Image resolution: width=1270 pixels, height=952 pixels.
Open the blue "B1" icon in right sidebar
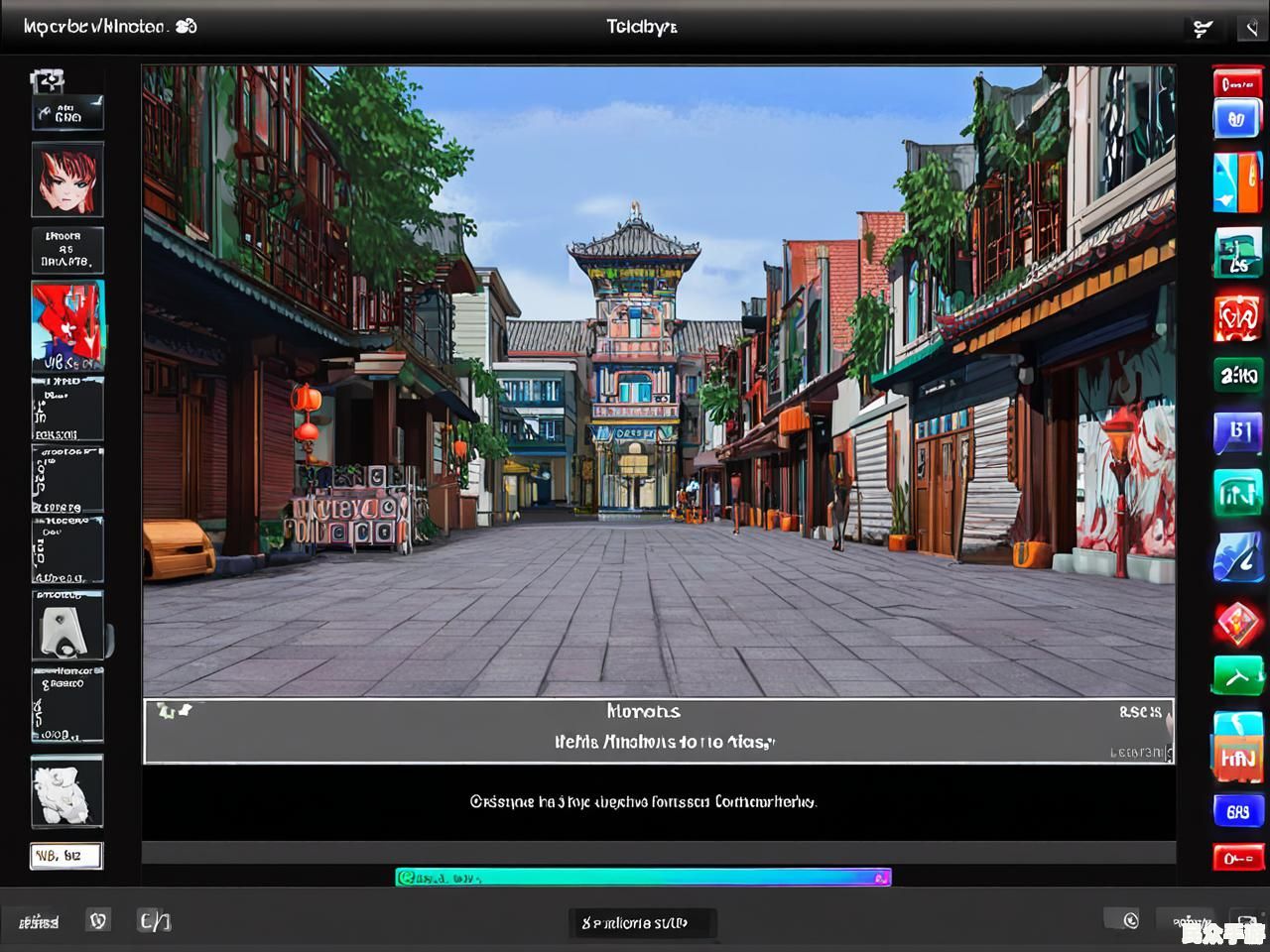[1237, 432]
